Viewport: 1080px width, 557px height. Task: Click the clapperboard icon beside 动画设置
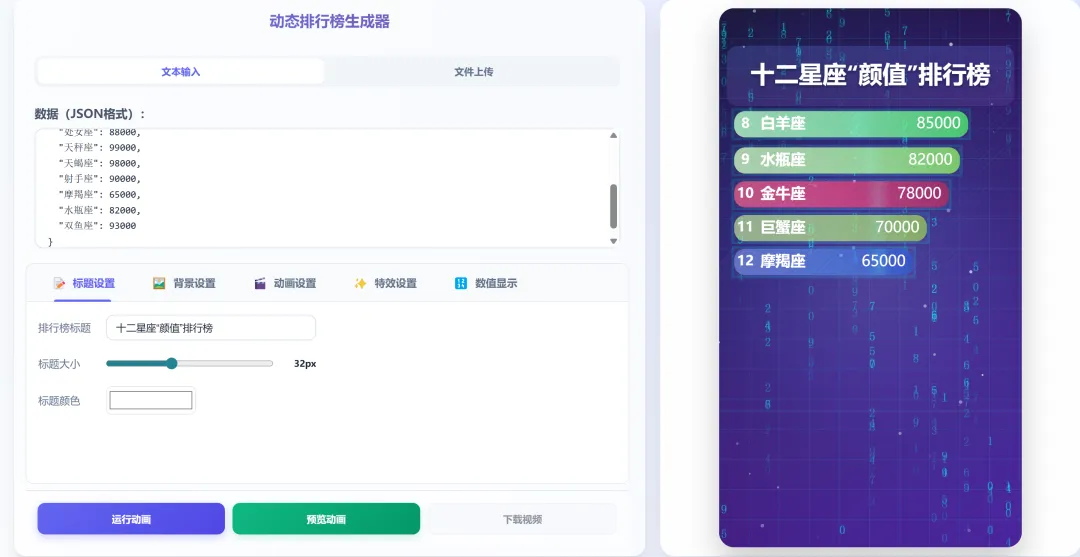260,284
